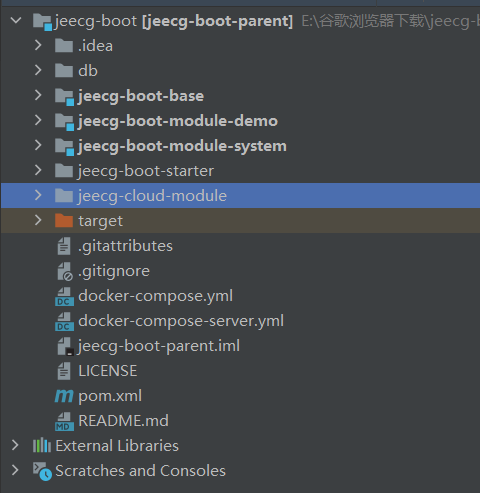The height and width of the screenshot is (493, 480).
Task: Click the docker-compose.yml DC icon
Action: pos(64,296)
